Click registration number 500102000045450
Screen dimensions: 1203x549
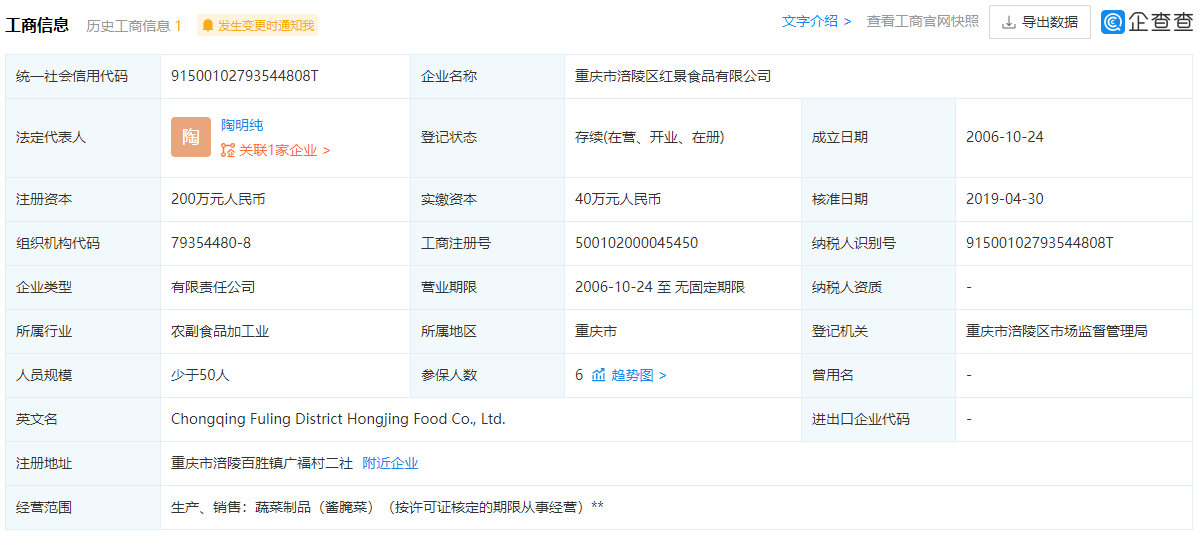pos(636,243)
